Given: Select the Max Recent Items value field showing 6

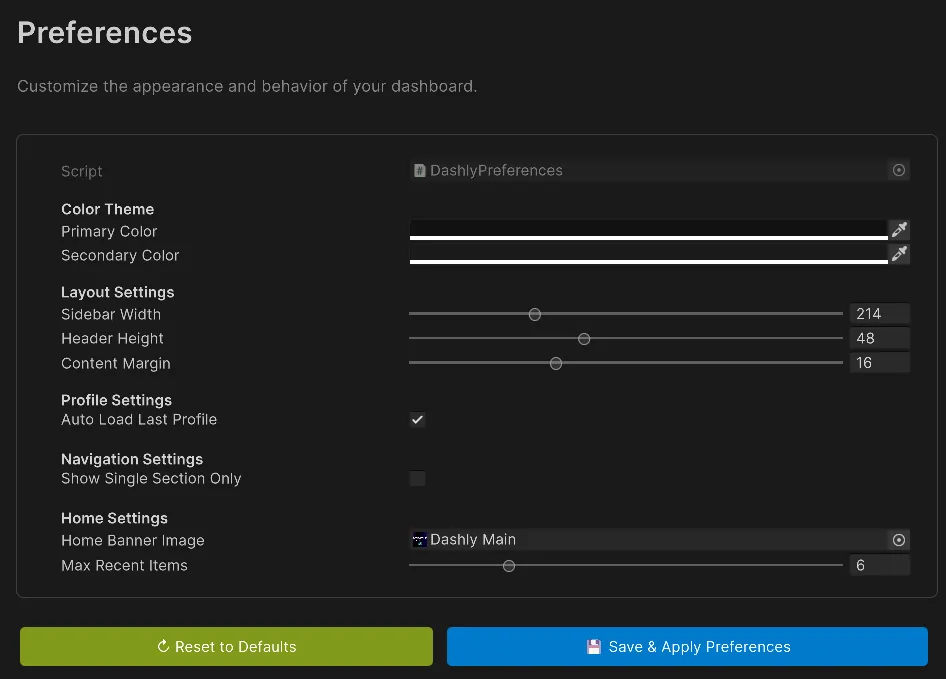Looking at the screenshot, I should 879,565.
